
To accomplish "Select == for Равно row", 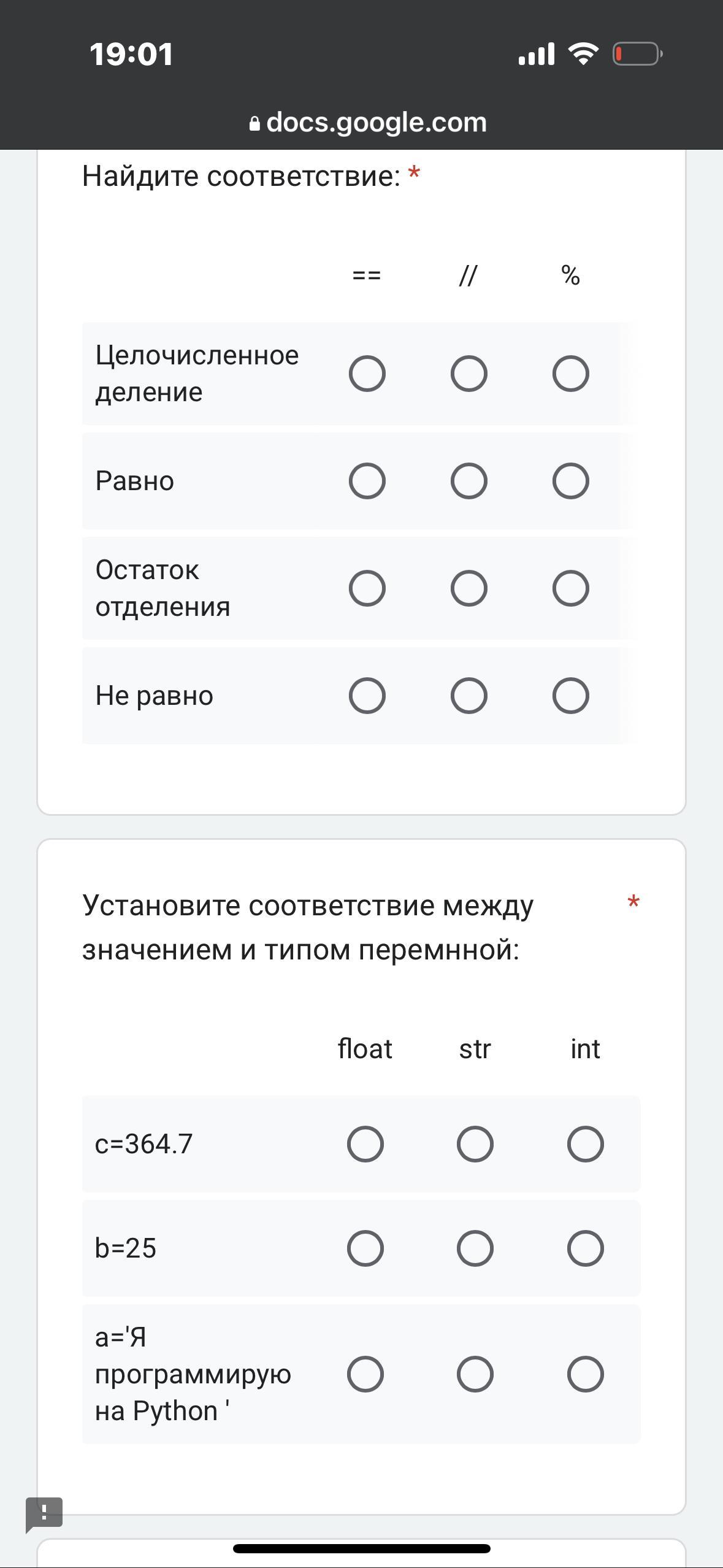I will 367,480.
